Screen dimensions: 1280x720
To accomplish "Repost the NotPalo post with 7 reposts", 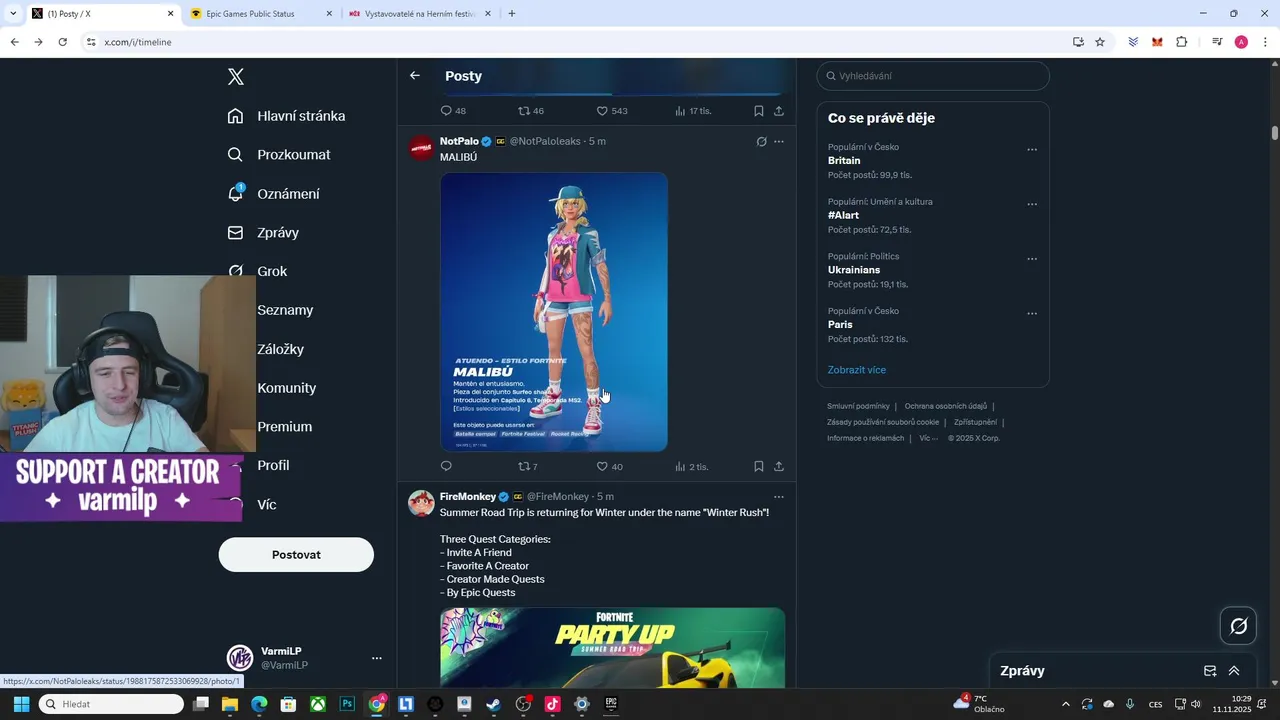I will coord(527,466).
